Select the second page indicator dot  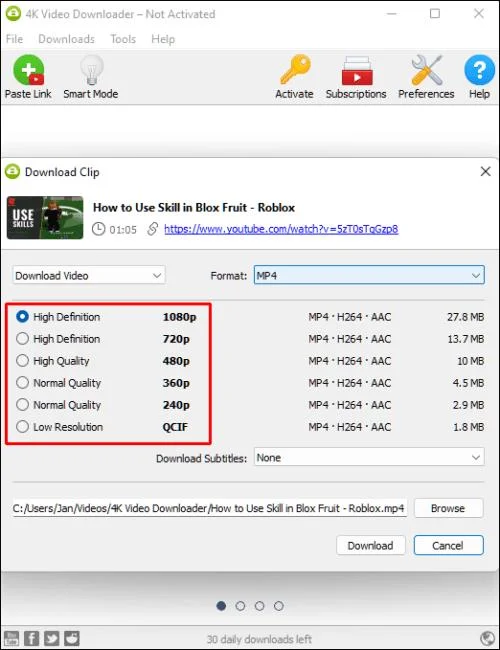[x=240, y=606]
